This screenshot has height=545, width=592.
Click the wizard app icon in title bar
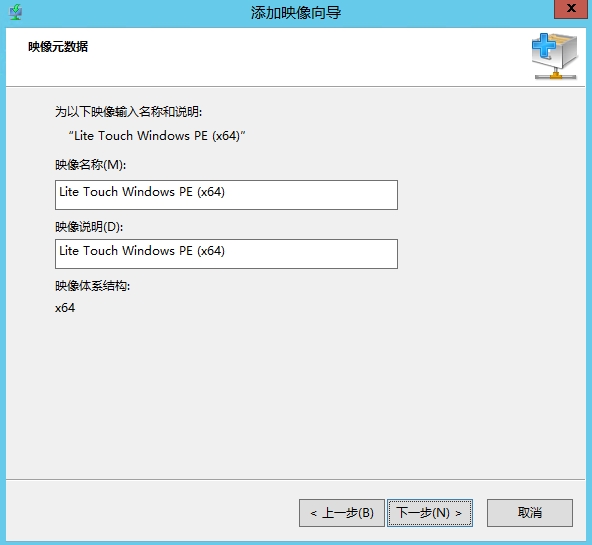point(16,12)
